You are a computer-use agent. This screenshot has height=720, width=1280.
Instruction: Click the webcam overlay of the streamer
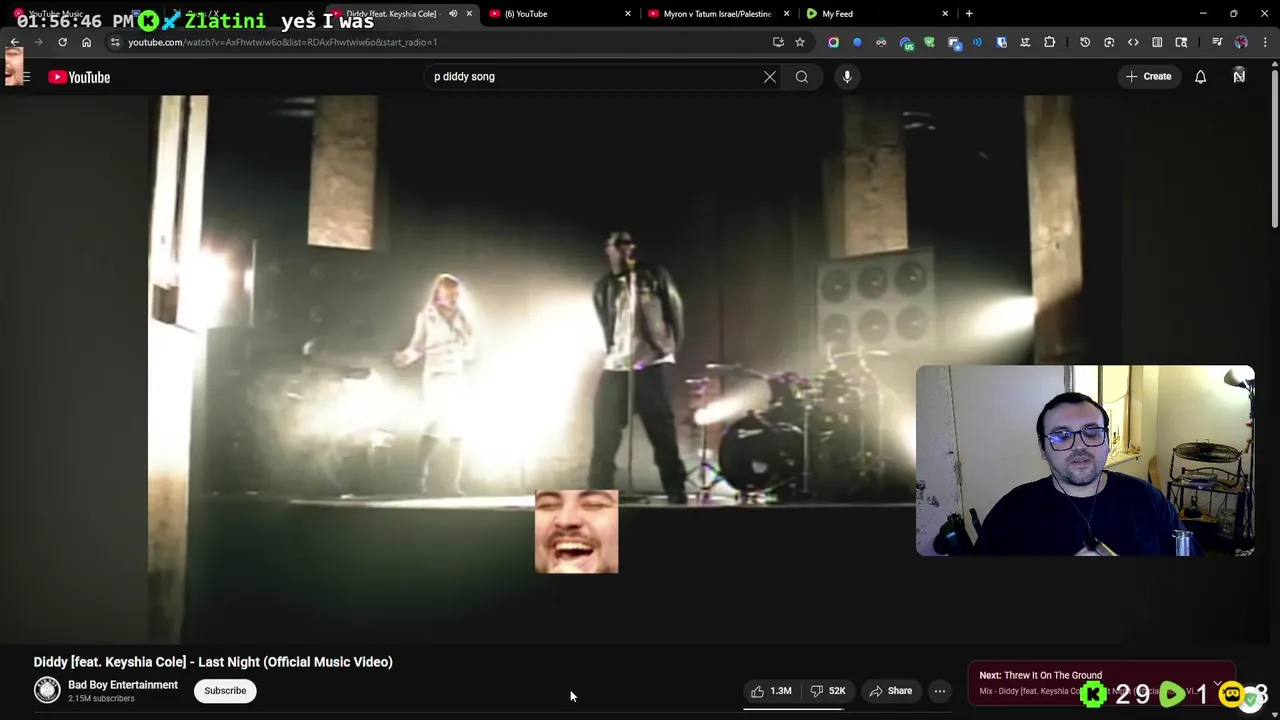(x=1085, y=460)
